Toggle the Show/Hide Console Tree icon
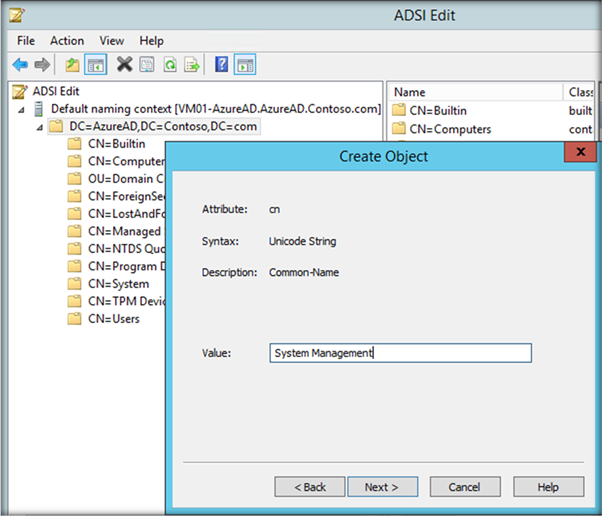Screen dimensions: 602x516 point(96,65)
